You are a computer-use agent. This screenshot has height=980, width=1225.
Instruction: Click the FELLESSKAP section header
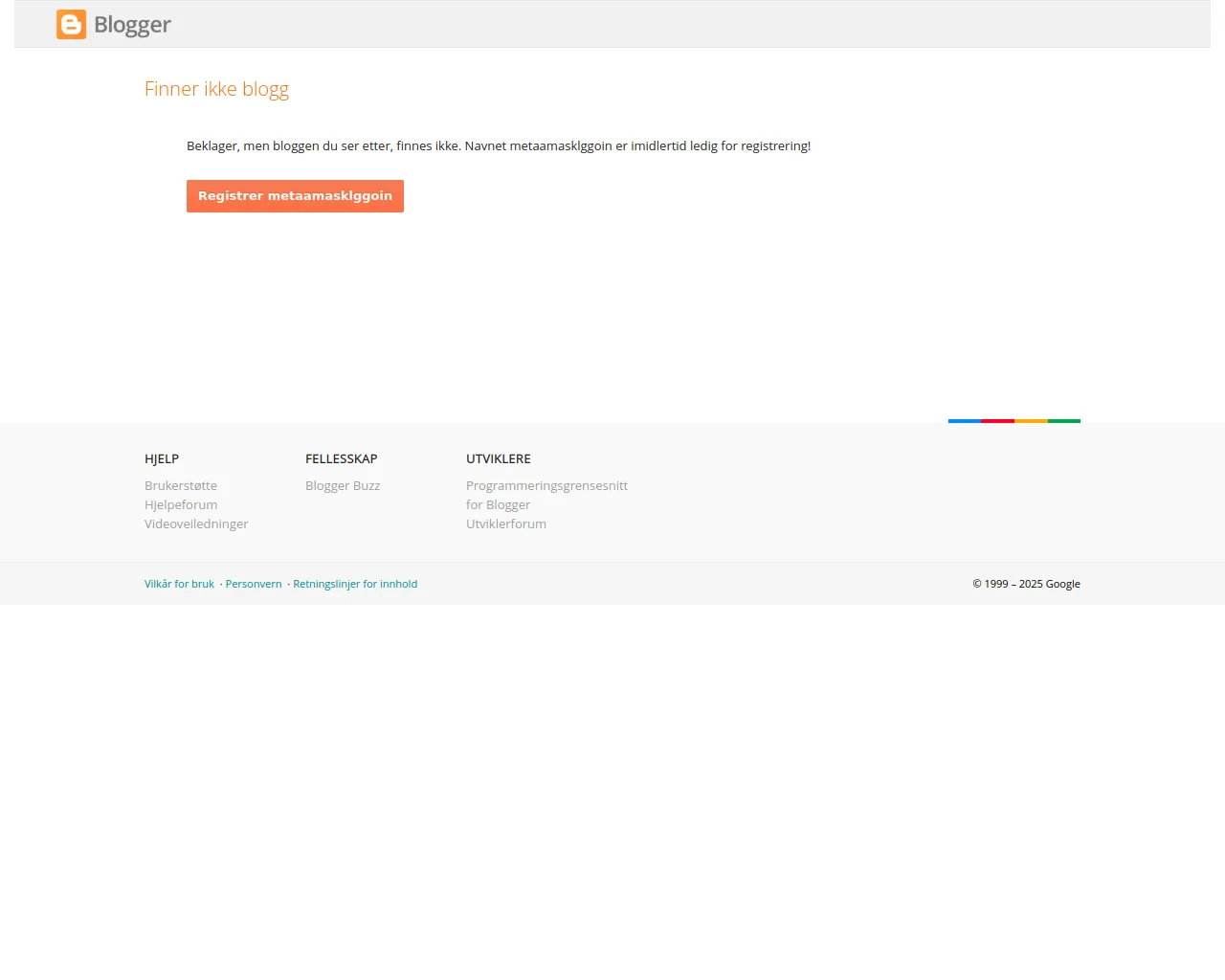(x=342, y=458)
